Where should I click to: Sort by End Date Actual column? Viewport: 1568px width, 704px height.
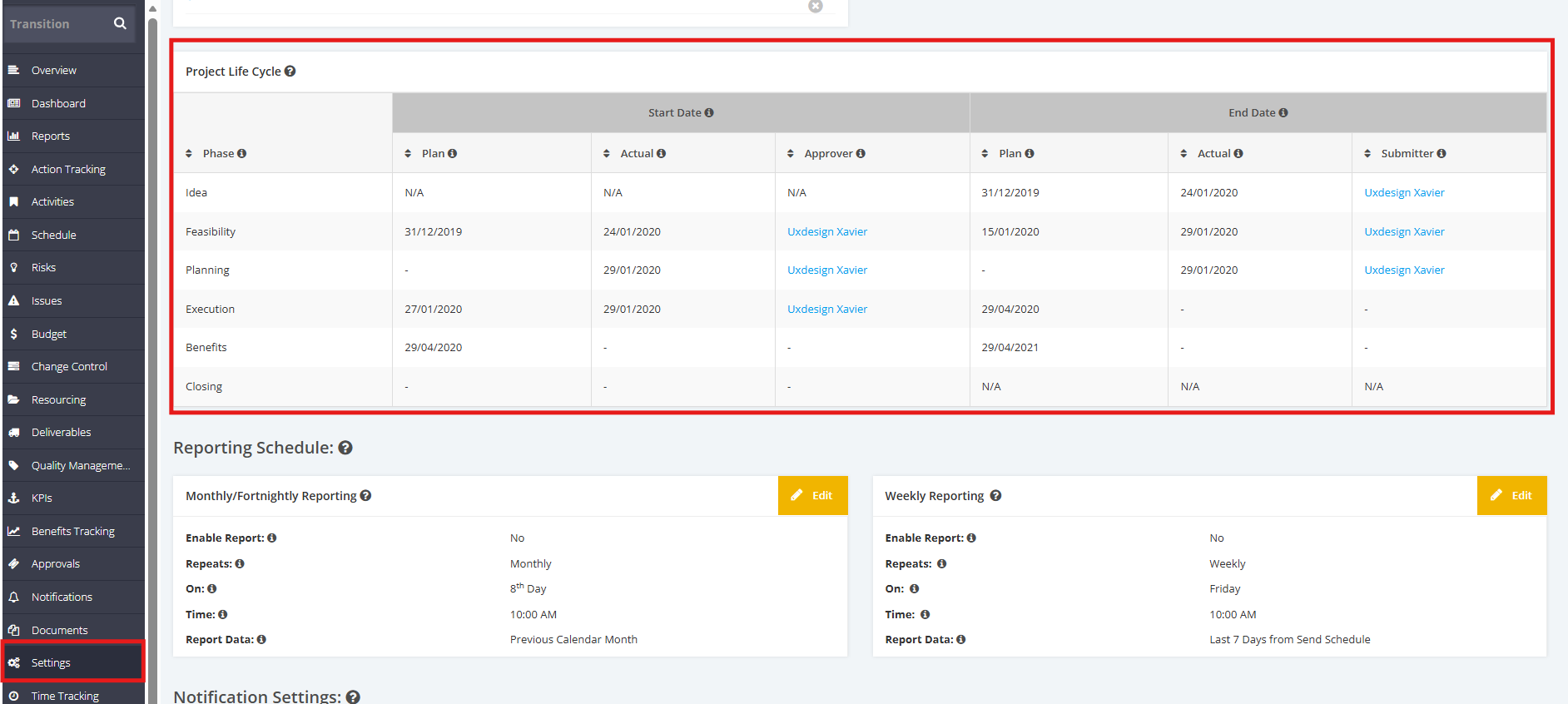pyautogui.click(x=1183, y=154)
